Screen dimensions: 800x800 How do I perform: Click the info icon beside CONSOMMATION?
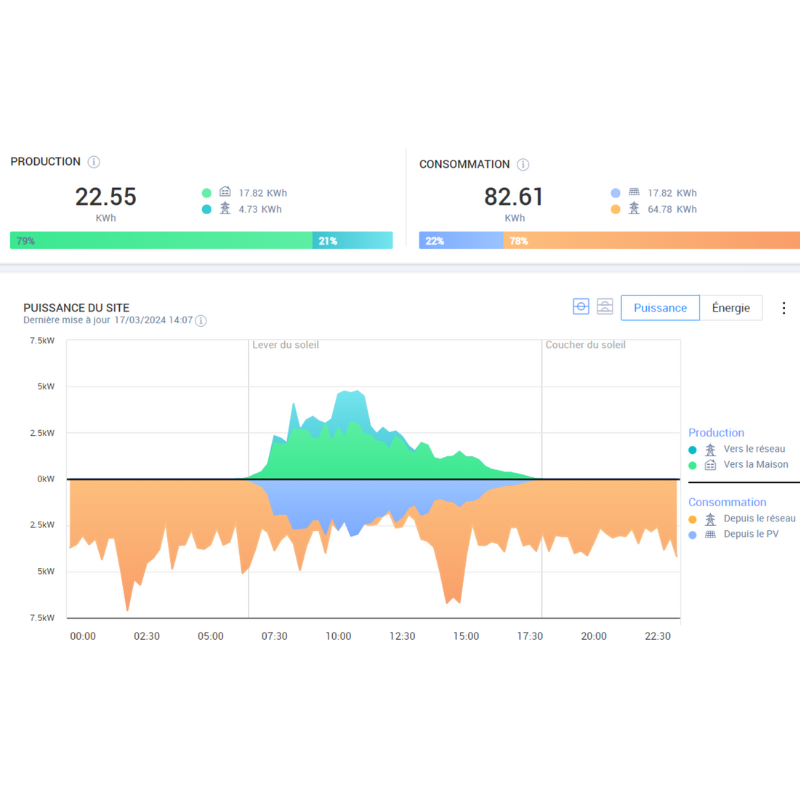(x=523, y=165)
